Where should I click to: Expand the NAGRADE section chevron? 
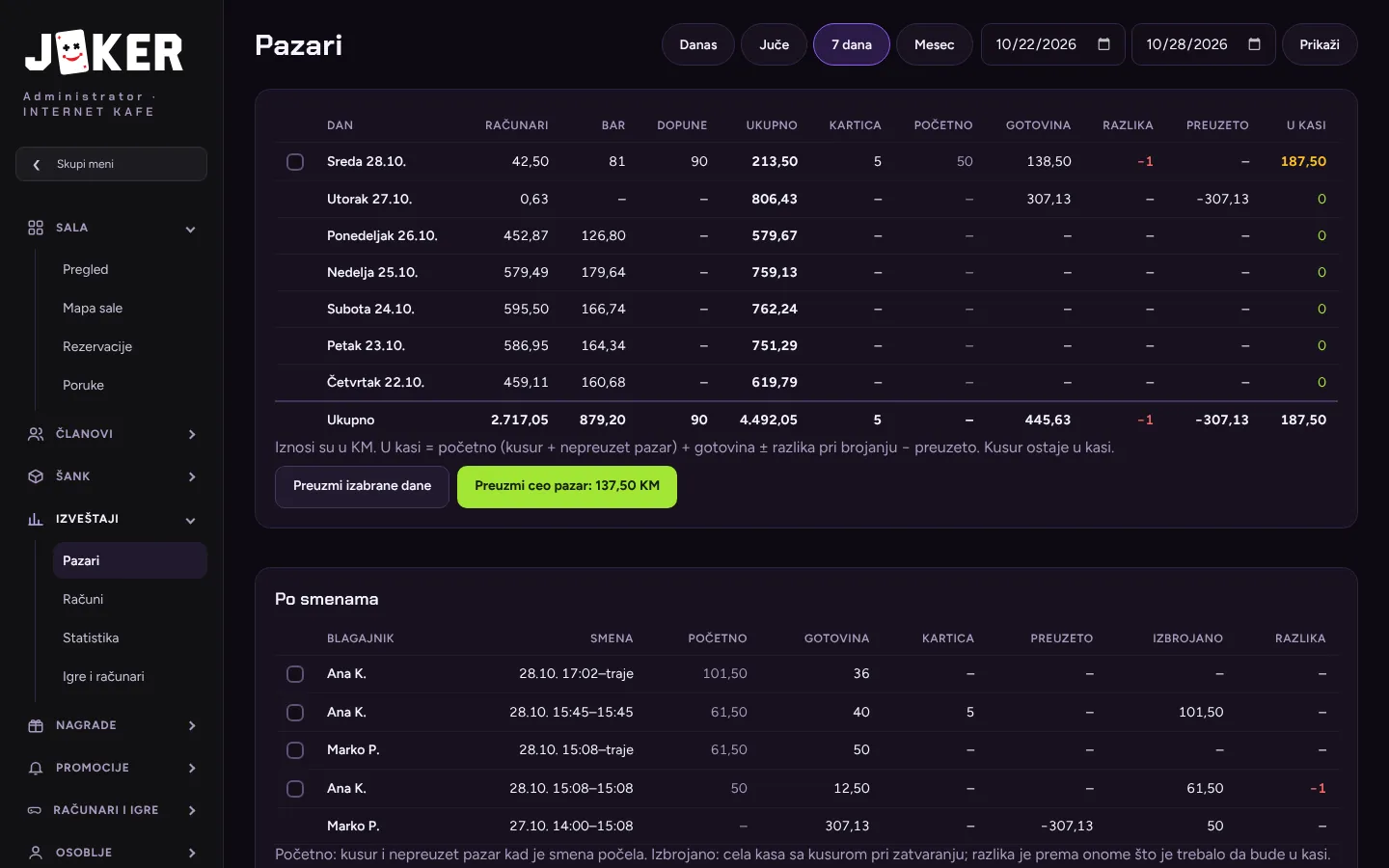(x=191, y=726)
